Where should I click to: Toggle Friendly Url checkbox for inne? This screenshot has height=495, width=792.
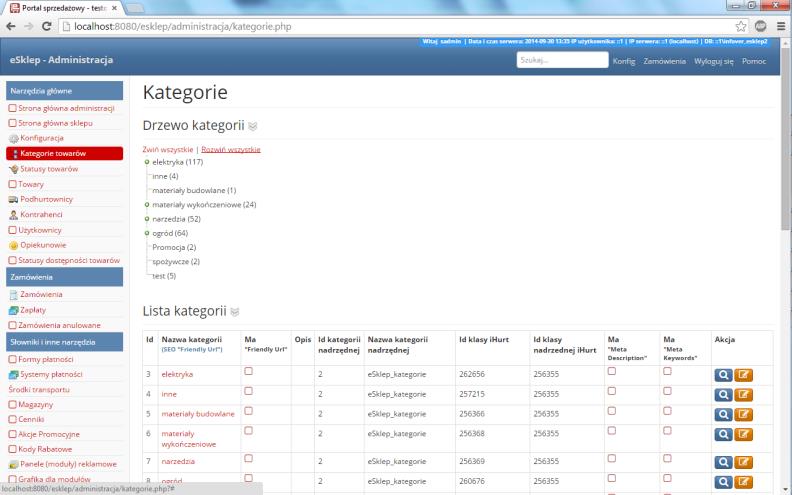pyautogui.click(x=249, y=391)
